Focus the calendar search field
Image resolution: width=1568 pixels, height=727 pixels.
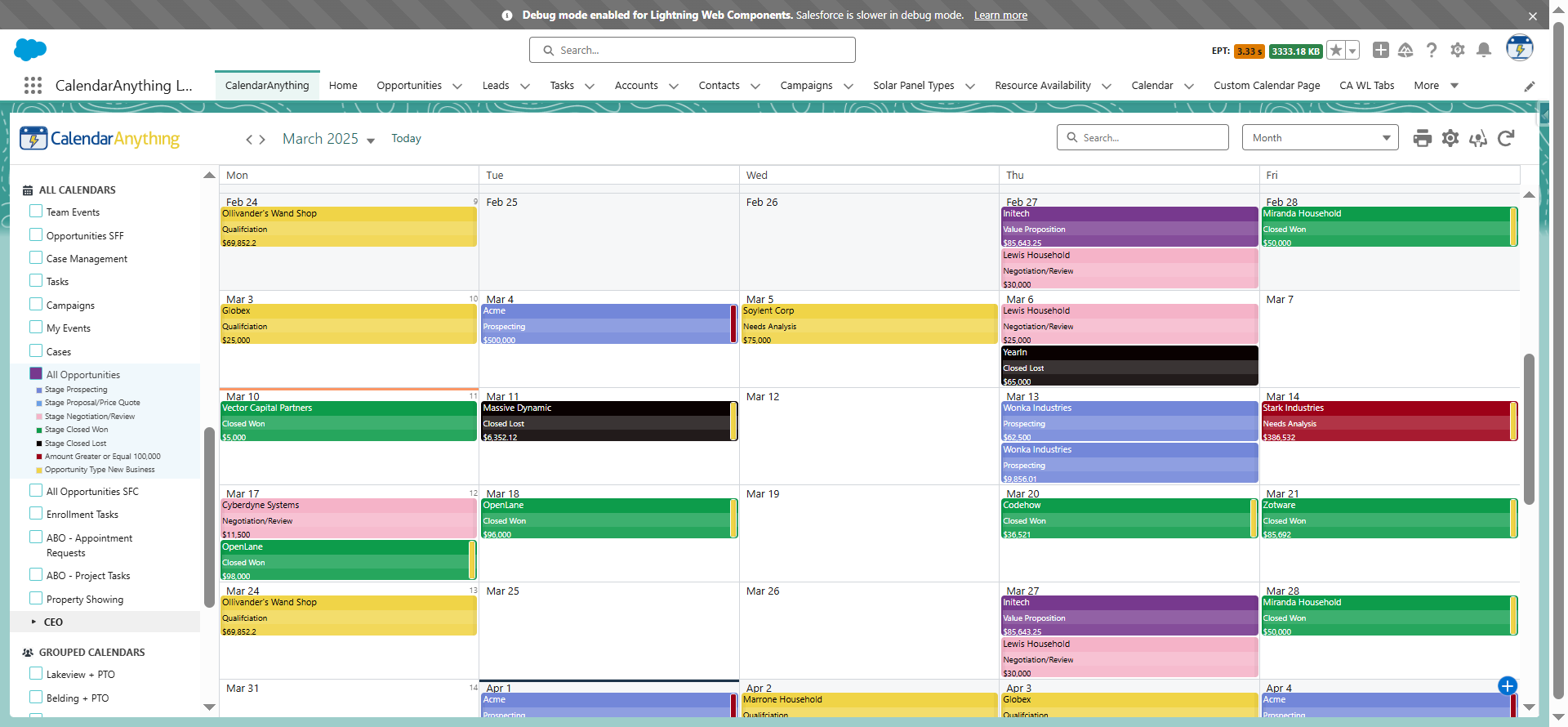[x=1143, y=137]
